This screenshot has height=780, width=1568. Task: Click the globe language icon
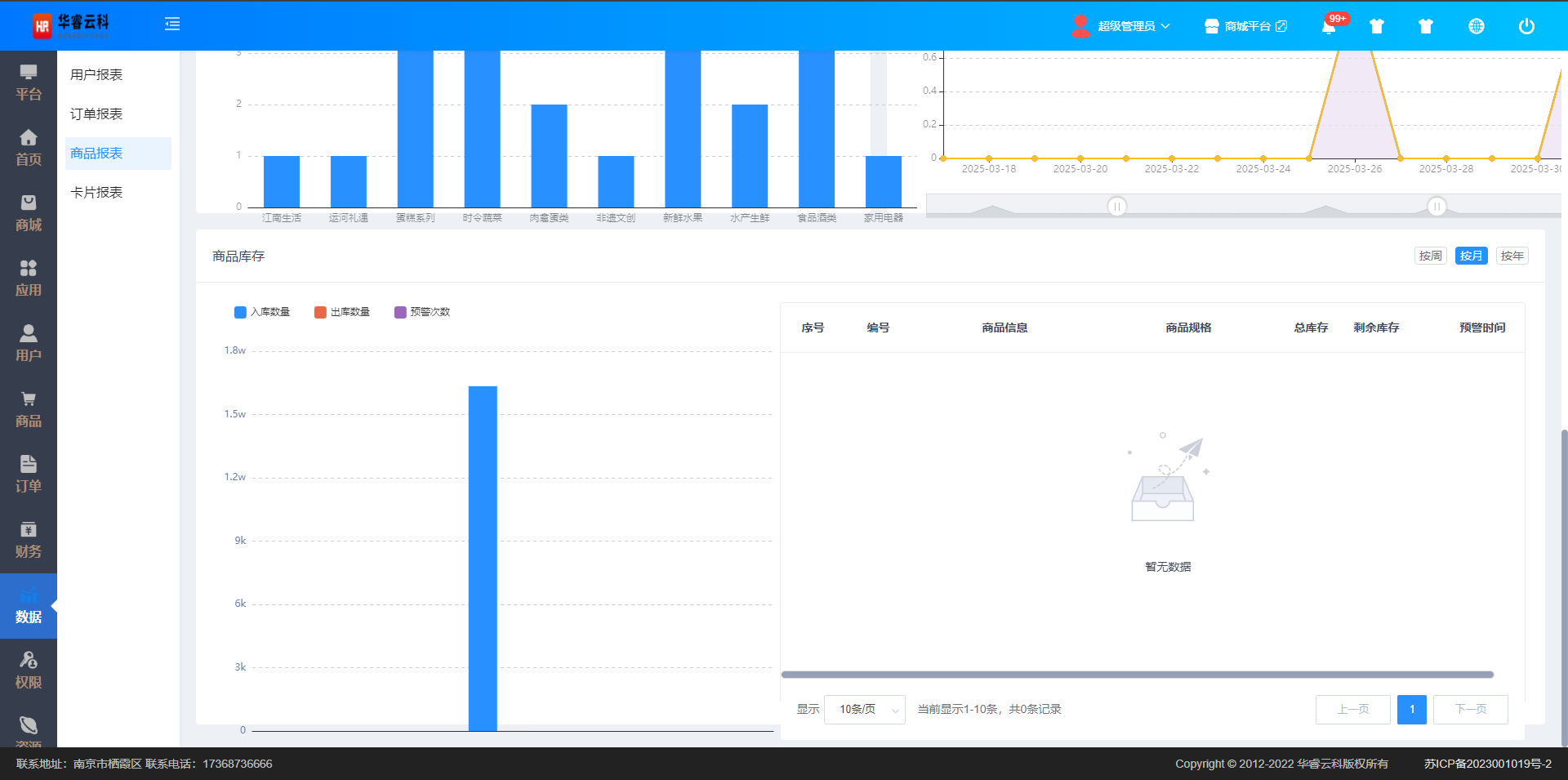coord(1476,26)
